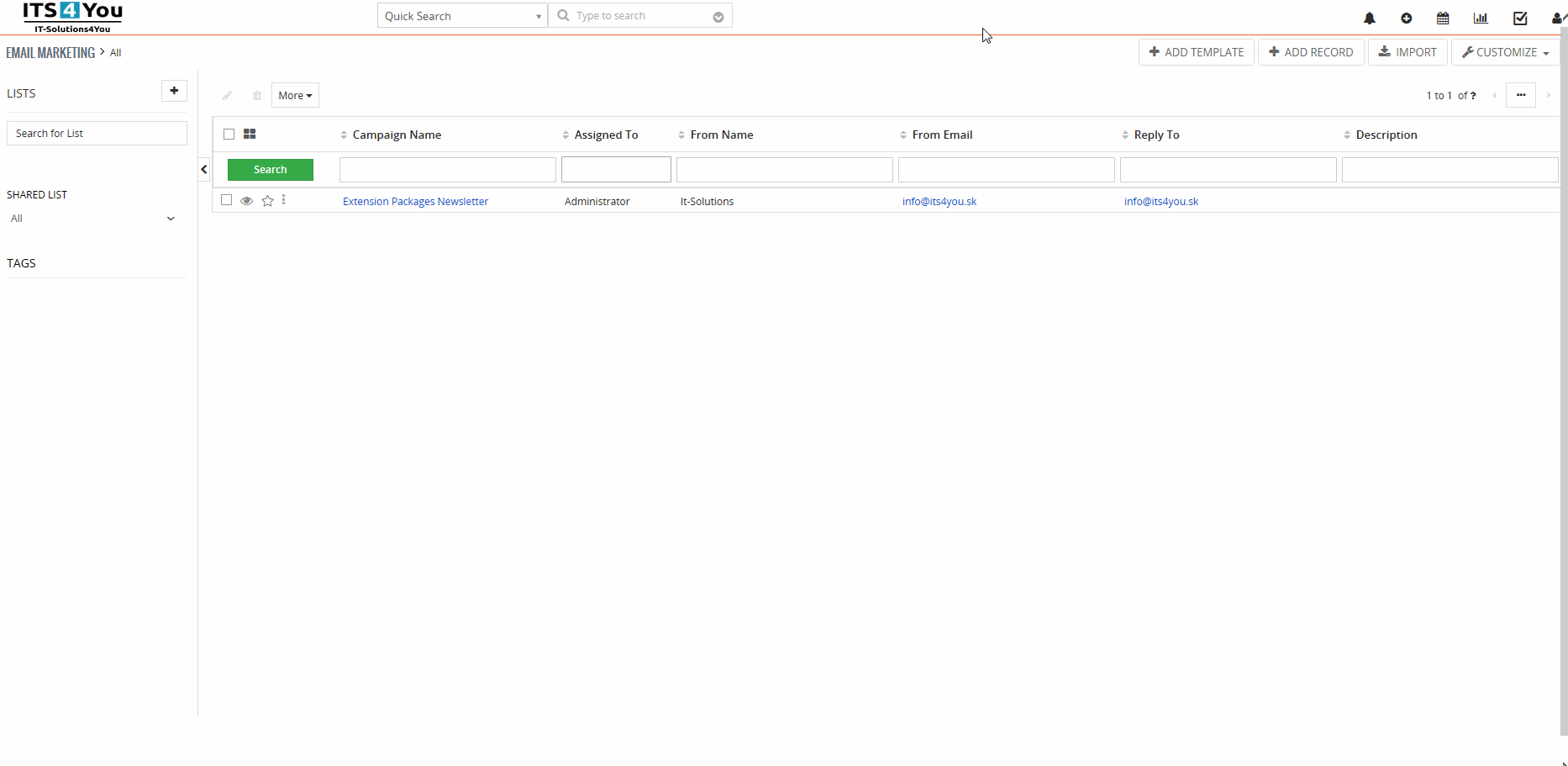Open the tasks checkmark icon

(x=1519, y=18)
